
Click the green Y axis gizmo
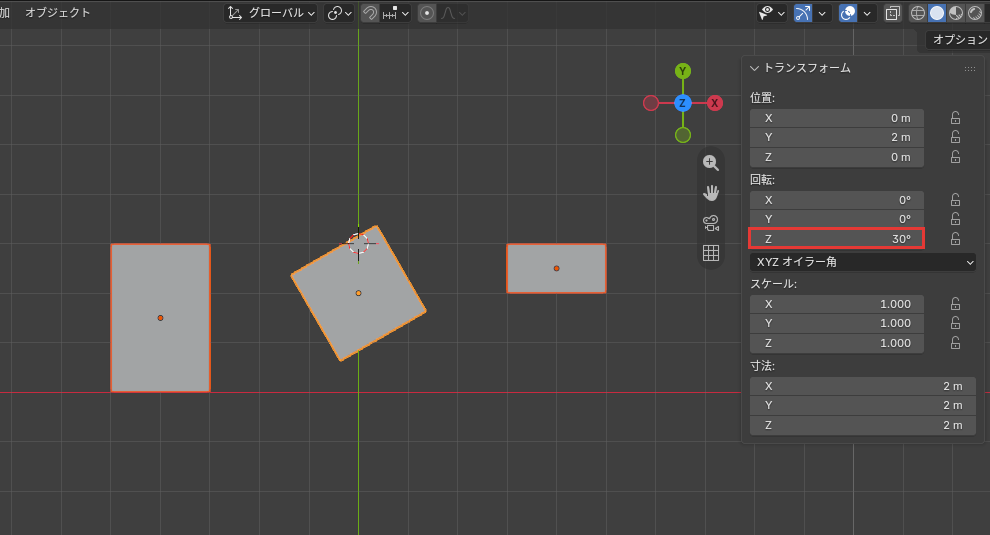(683, 71)
